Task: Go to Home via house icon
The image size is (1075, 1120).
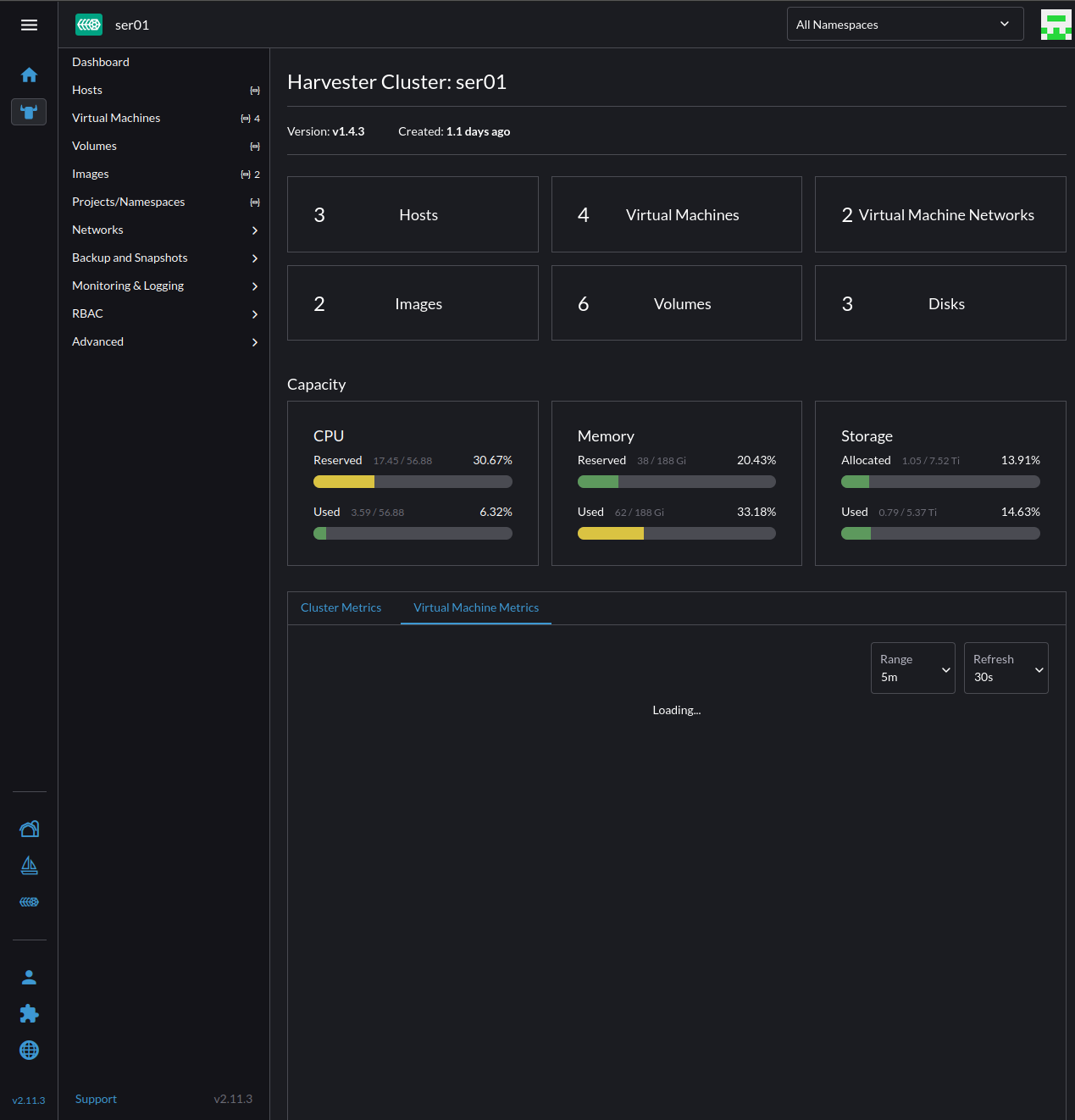Action: point(29,75)
